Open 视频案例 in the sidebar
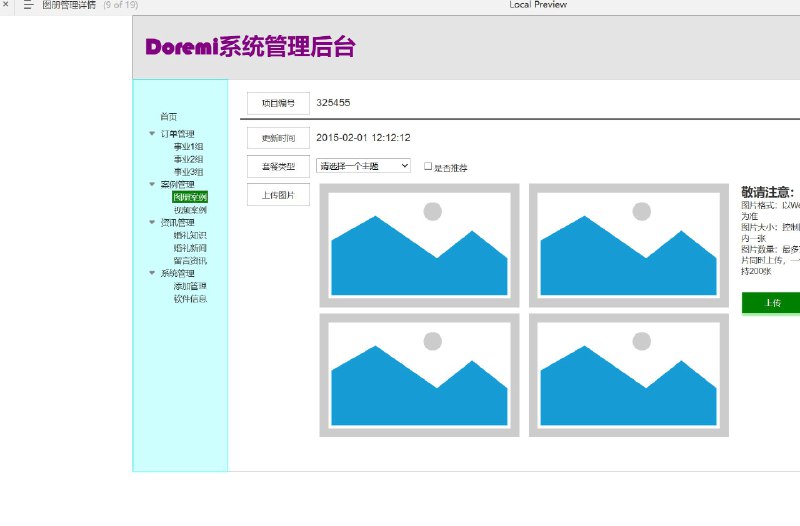 coord(190,210)
